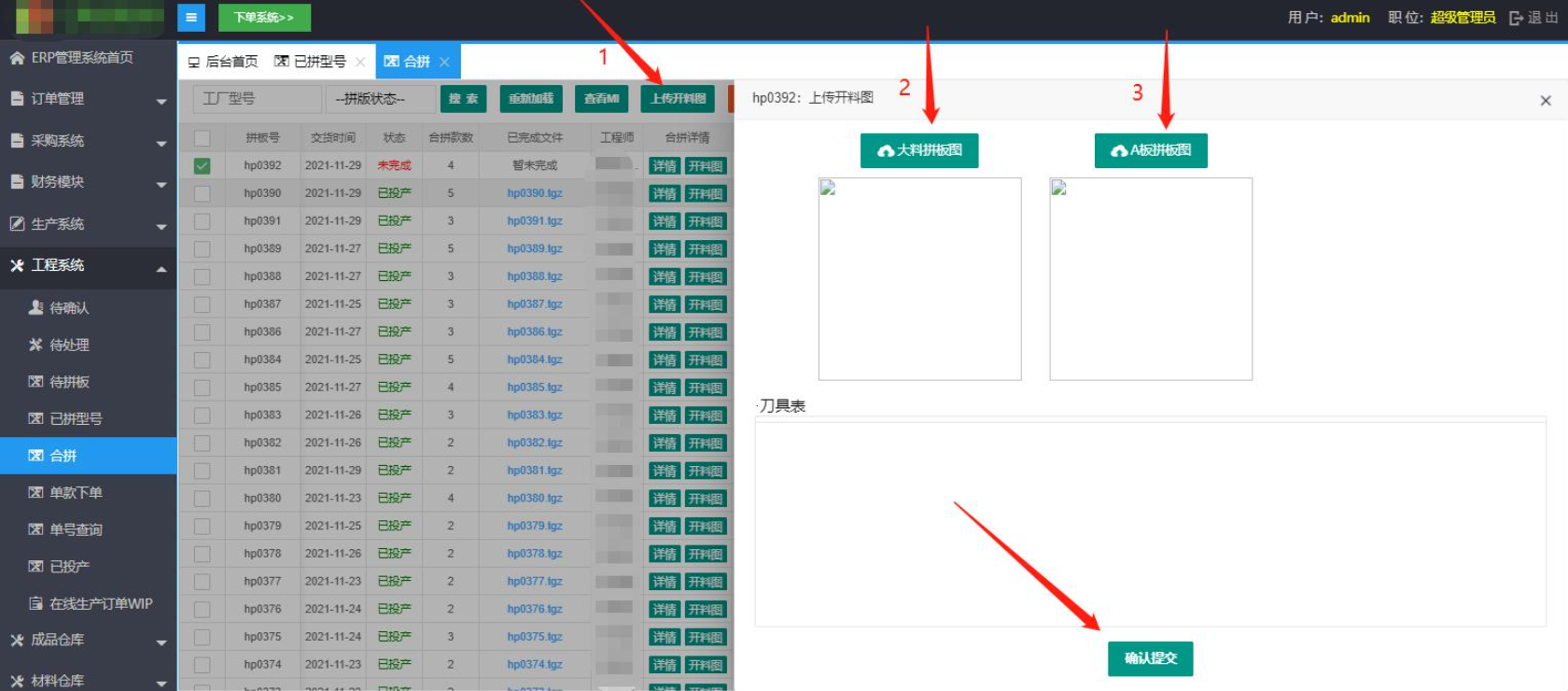Viewport: 1568px width, 691px height.
Task: Click the document icon for 在线生产订单WIP
Action: coord(35,603)
